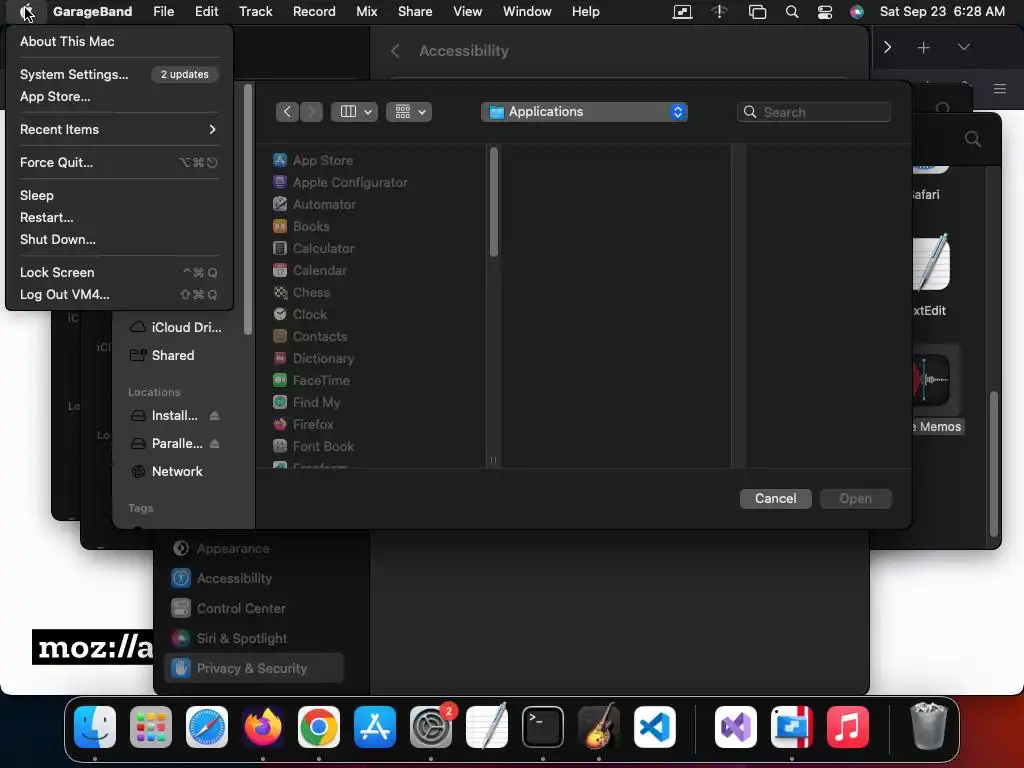Open System Settings... from Apple menu
1024x768 pixels.
pos(119,74)
